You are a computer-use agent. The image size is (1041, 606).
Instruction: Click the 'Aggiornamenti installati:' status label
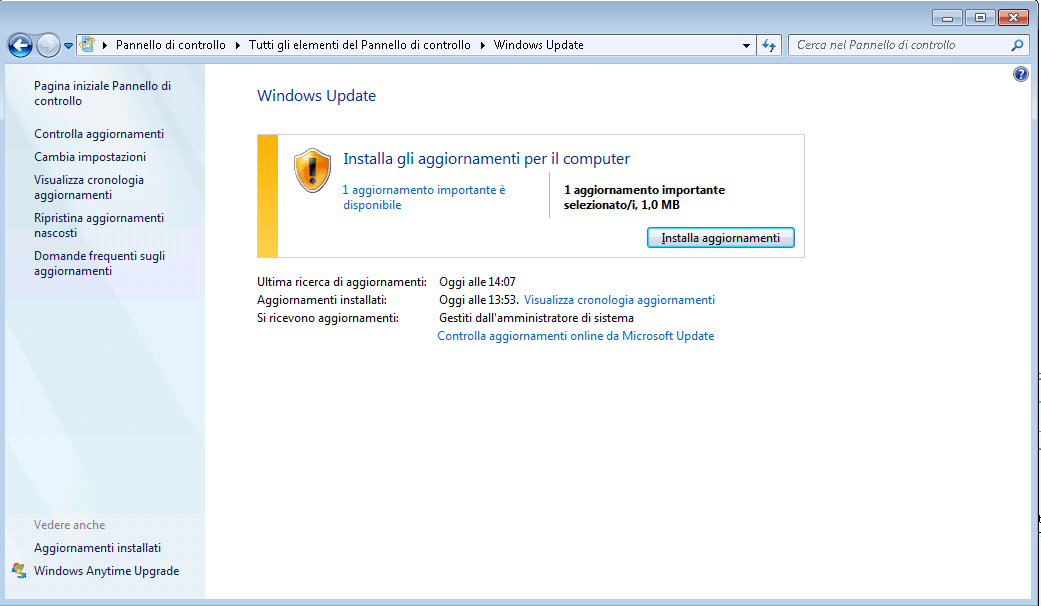point(322,300)
